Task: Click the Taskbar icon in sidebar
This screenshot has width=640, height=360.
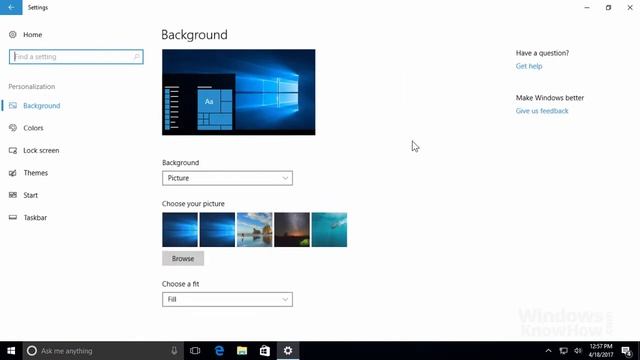Action: coord(13,218)
